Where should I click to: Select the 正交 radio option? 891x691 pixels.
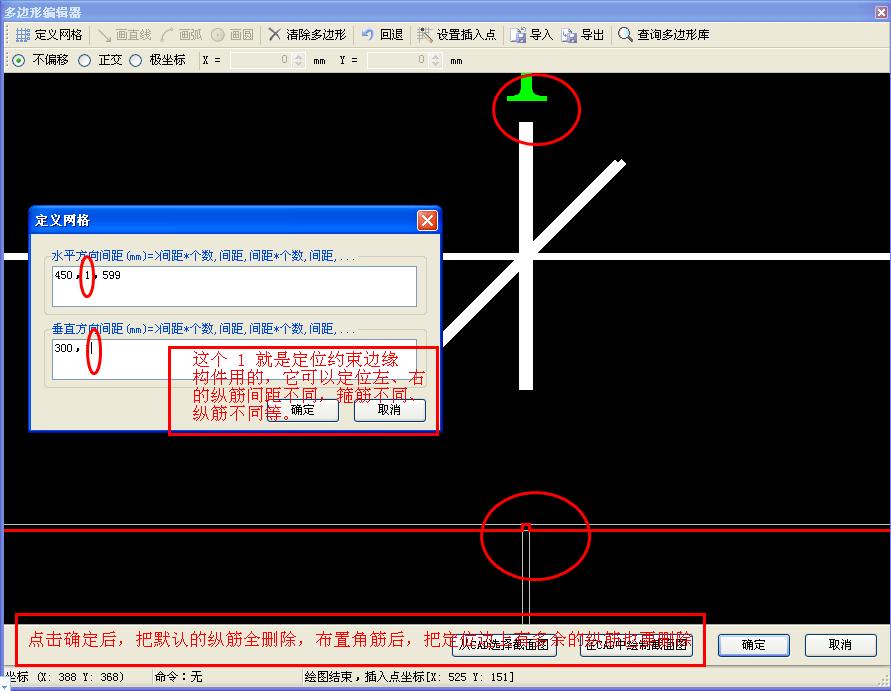85,60
